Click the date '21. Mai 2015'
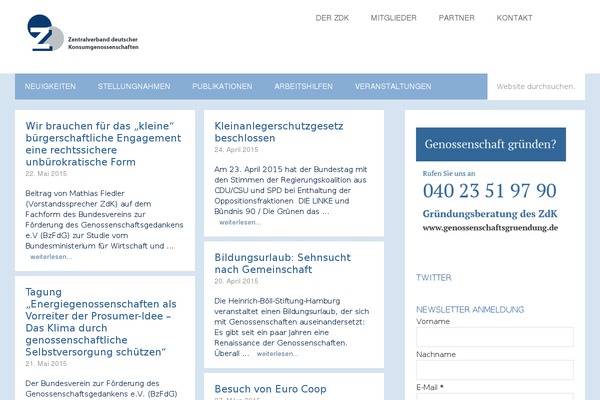 (46, 364)
